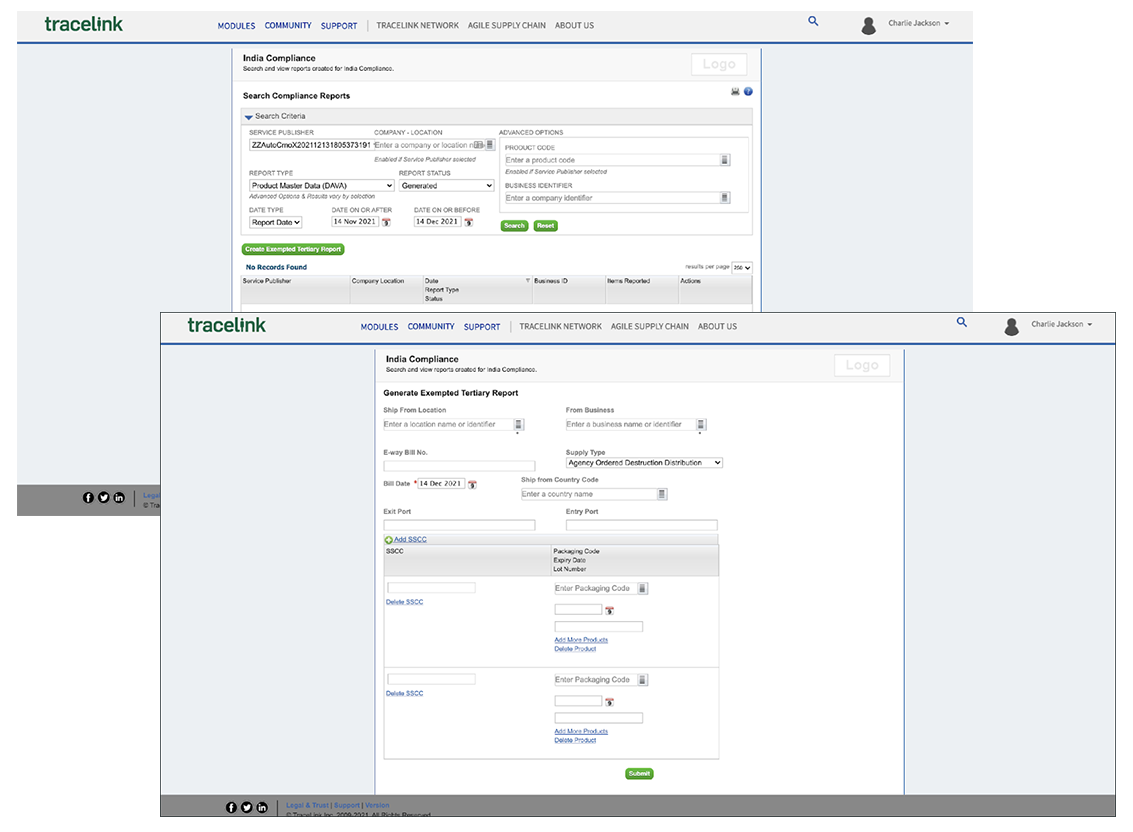The image size is (1133, 832).
Task: Open lookup icon for first Packaging Code field
Action: pos(642,588)
